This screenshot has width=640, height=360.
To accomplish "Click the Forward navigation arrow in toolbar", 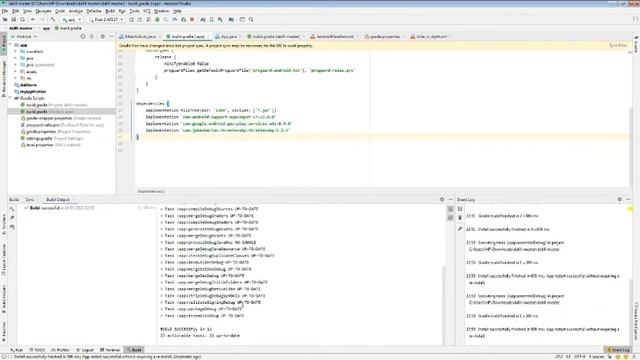I will tap(42, 20).
